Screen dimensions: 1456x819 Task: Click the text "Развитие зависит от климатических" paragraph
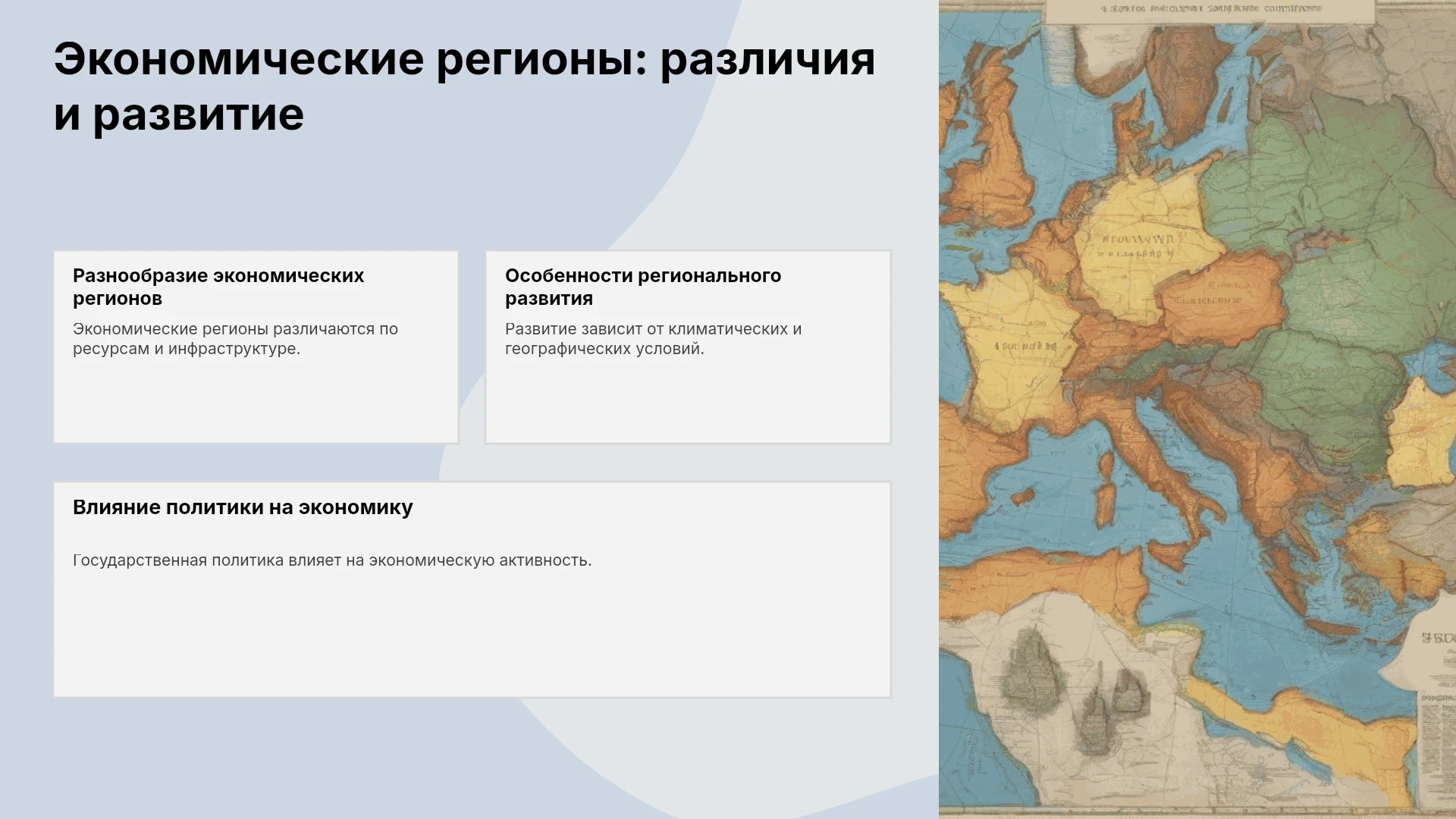(653, 339)
